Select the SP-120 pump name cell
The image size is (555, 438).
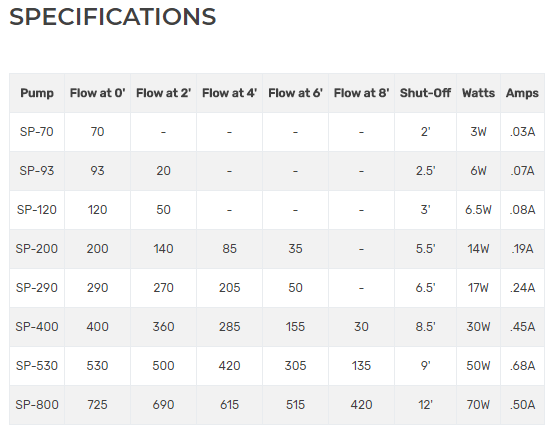pos(37,210)
